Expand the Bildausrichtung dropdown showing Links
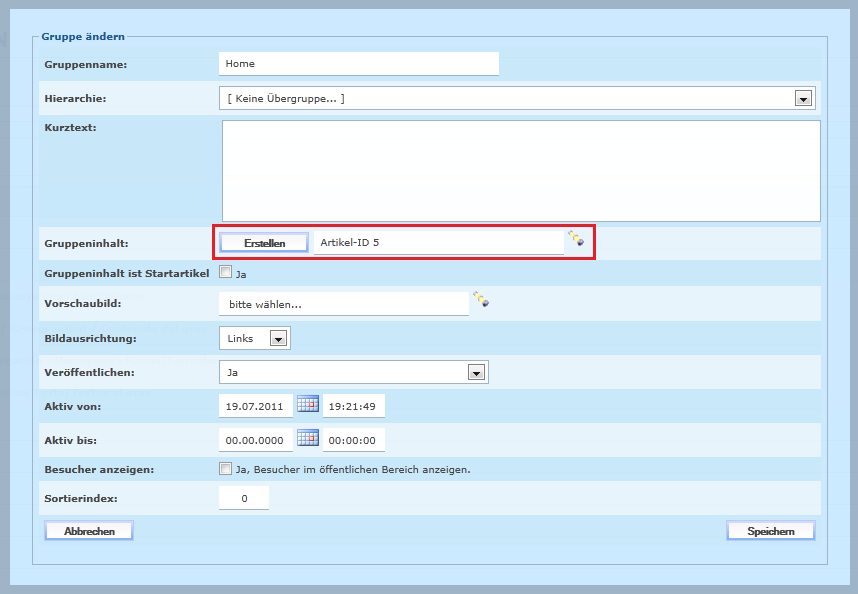The width and height of the screenshot is (858, 594). pyautogui.click(x=279, y=338)
